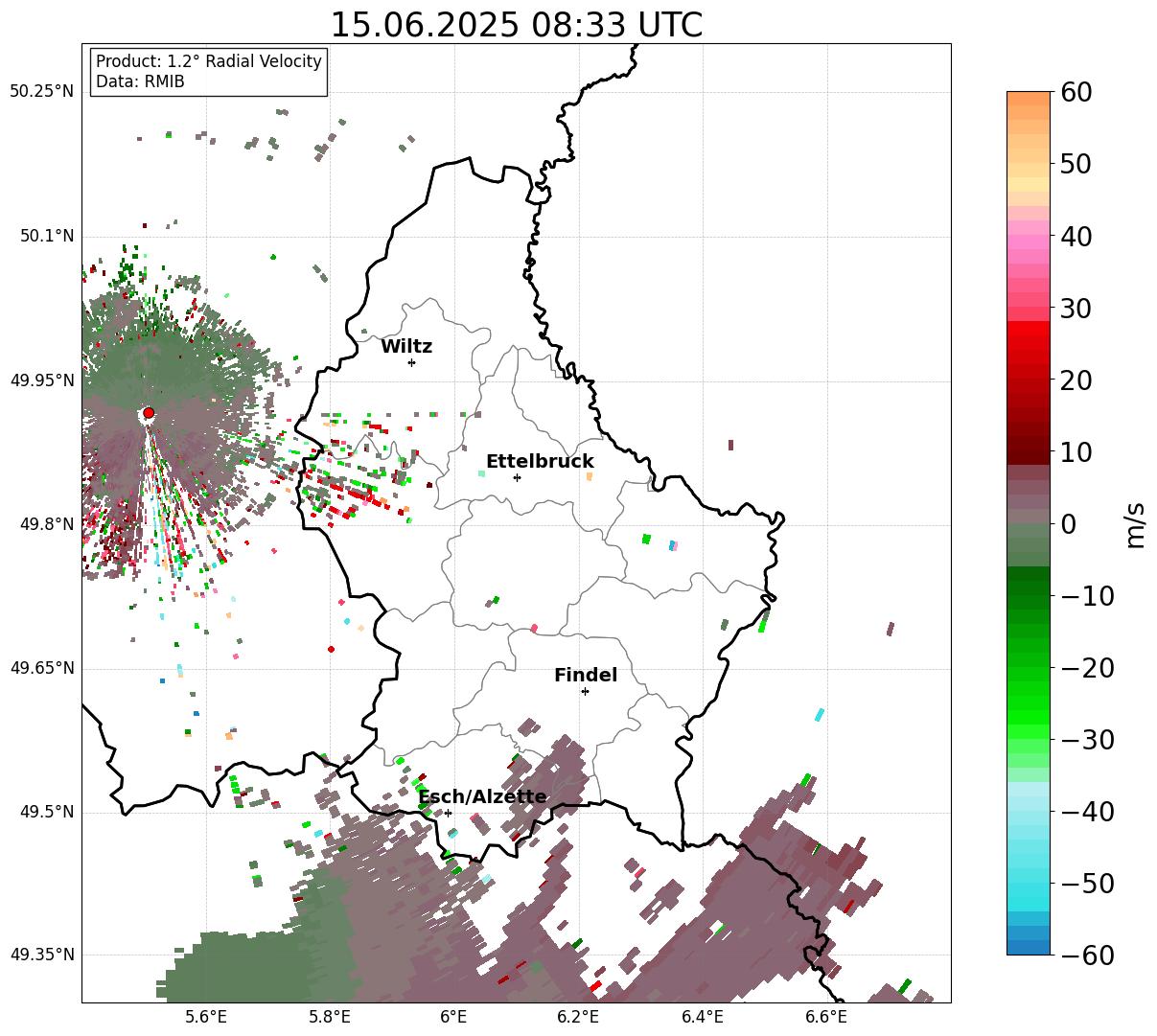This screenshot has height=1036, width=1157.
Task: Click the 5.6°E longitude tick label
Action: click(206, 1017)
